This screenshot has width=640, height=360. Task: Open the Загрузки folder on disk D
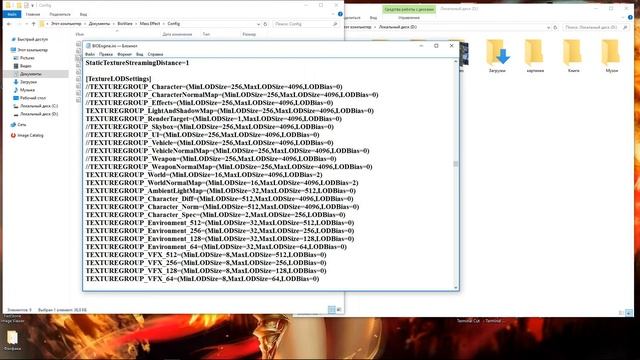pos(497,56)
